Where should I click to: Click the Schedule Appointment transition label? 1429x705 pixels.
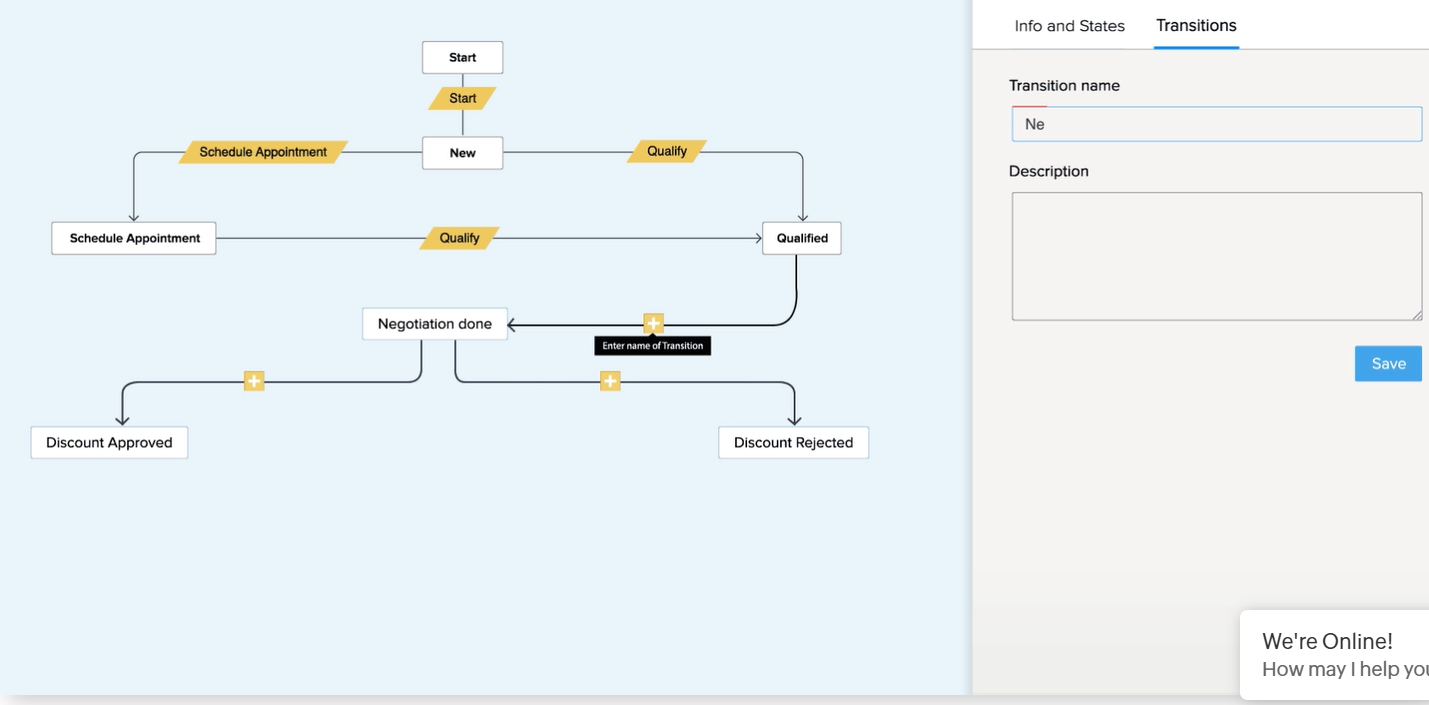pyautogui.click(x=263, y=152)
